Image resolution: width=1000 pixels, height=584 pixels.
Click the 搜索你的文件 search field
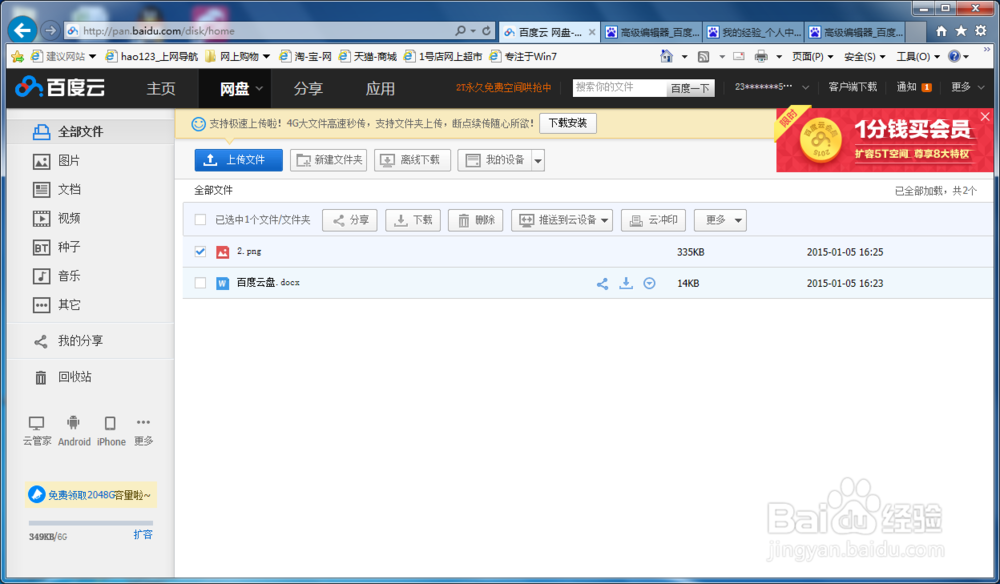coord(619,87)
